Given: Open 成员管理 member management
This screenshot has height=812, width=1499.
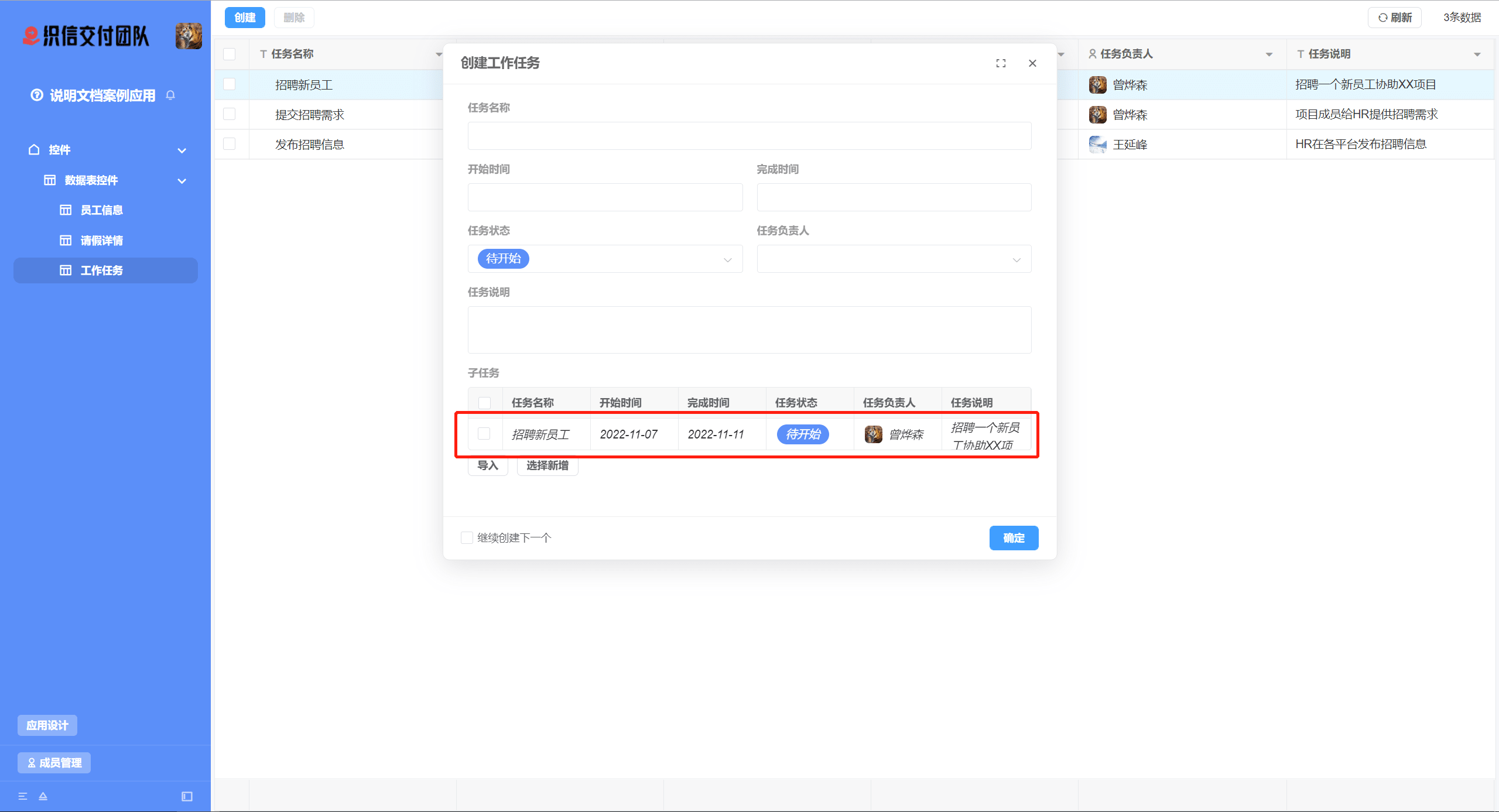Looking at the screenshot, I should (x=54, y=763).
